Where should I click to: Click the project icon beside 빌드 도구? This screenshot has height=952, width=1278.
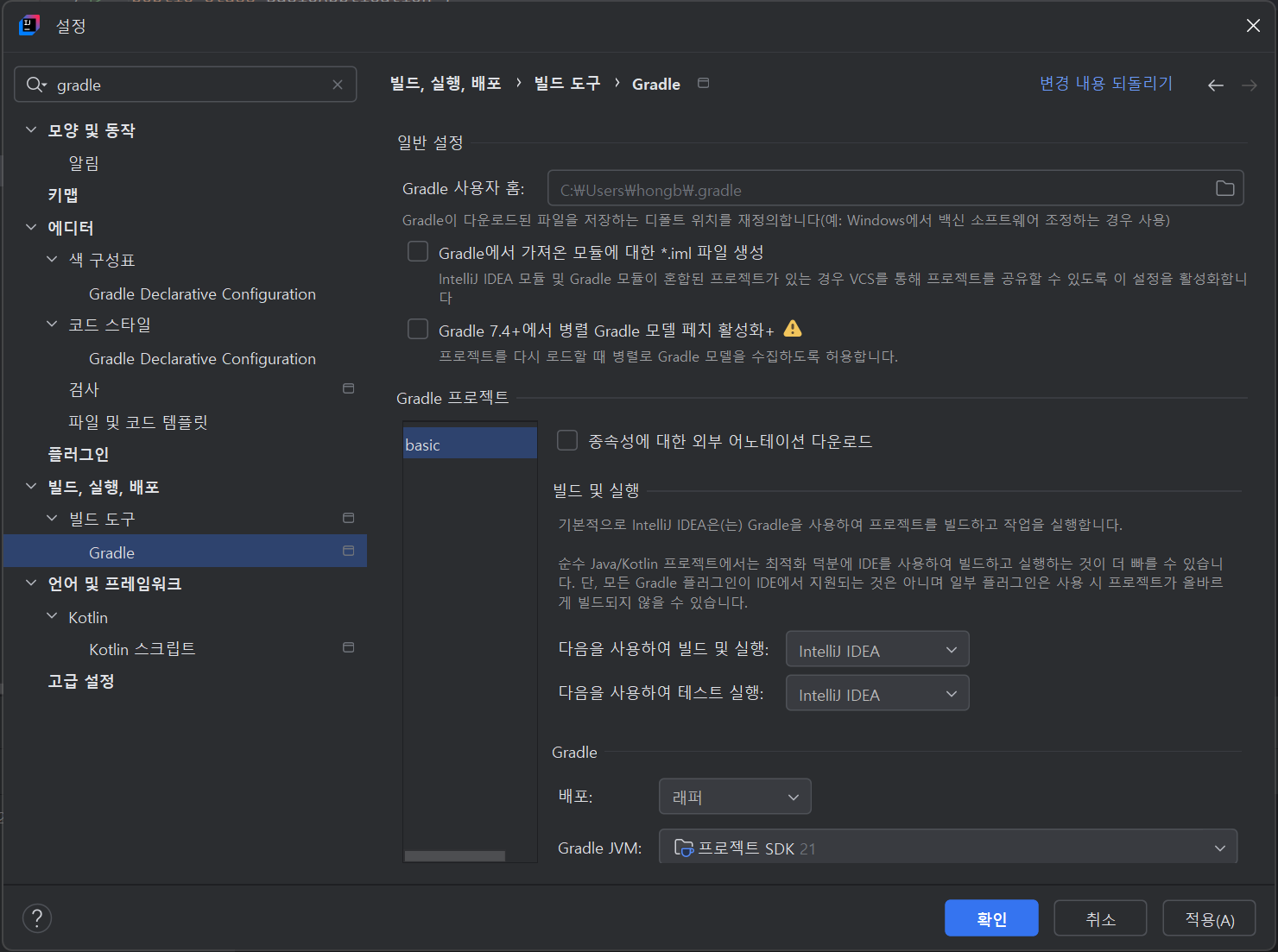tap(349, 518)
